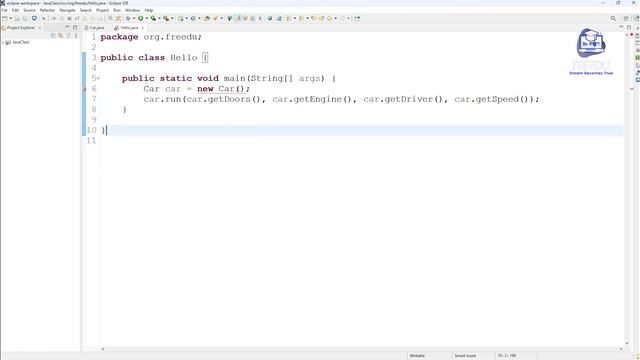Click the Search flashlight toolbar icon

tap(215, 18)
